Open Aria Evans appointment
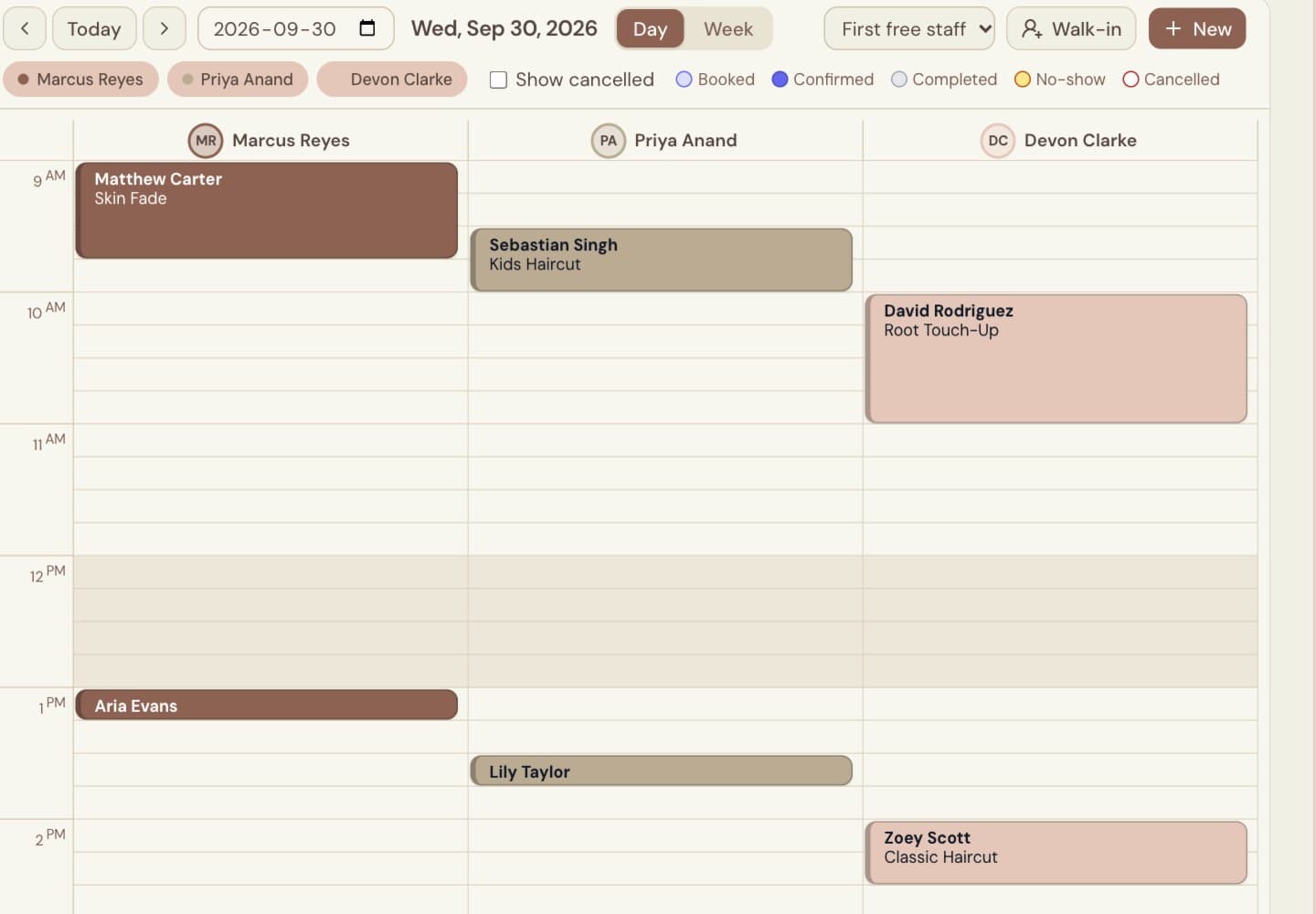Screen dimensions: 1316x914 (267, 705)
